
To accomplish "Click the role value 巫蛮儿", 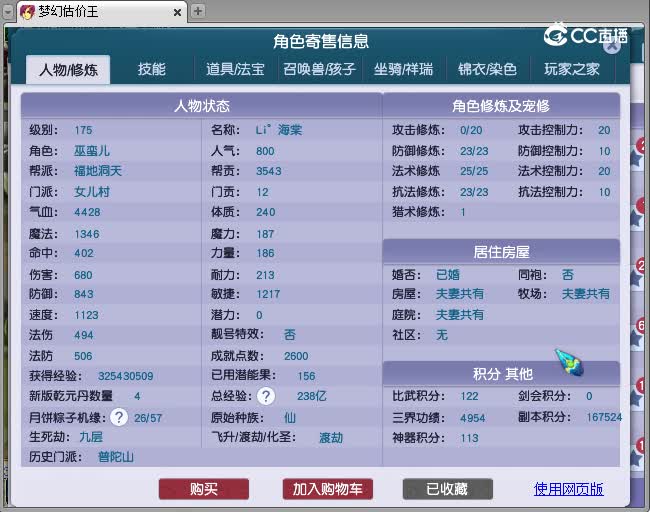I will tap(92, 151).
